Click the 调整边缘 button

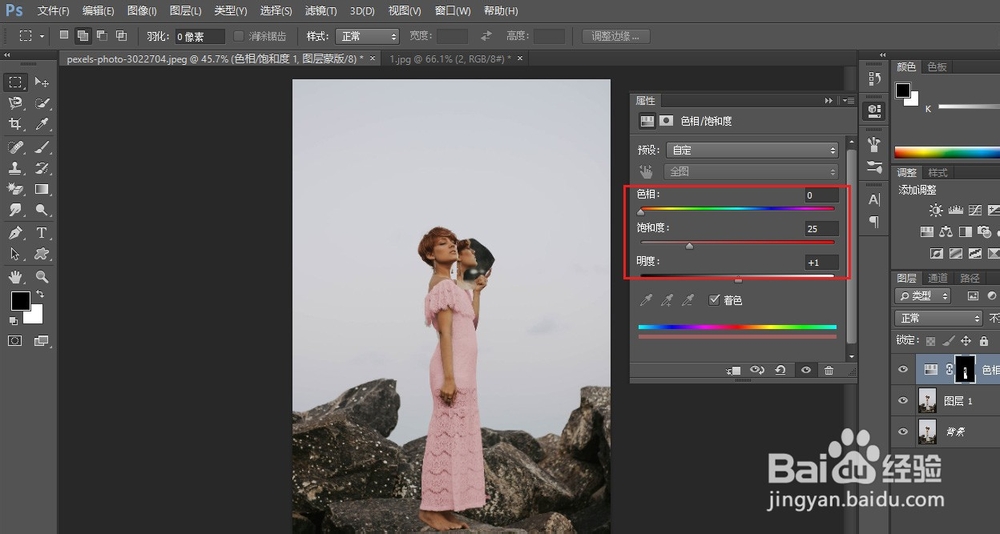click(x=616, y=36)
